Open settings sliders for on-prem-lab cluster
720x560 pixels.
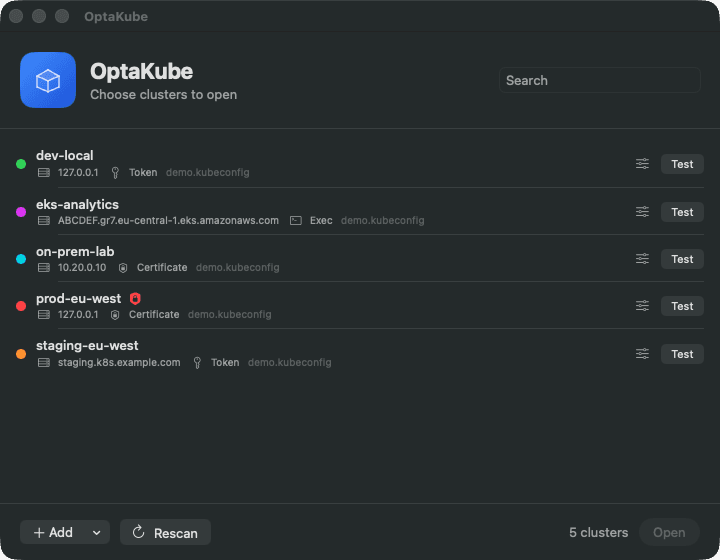[x=642, y=259]
